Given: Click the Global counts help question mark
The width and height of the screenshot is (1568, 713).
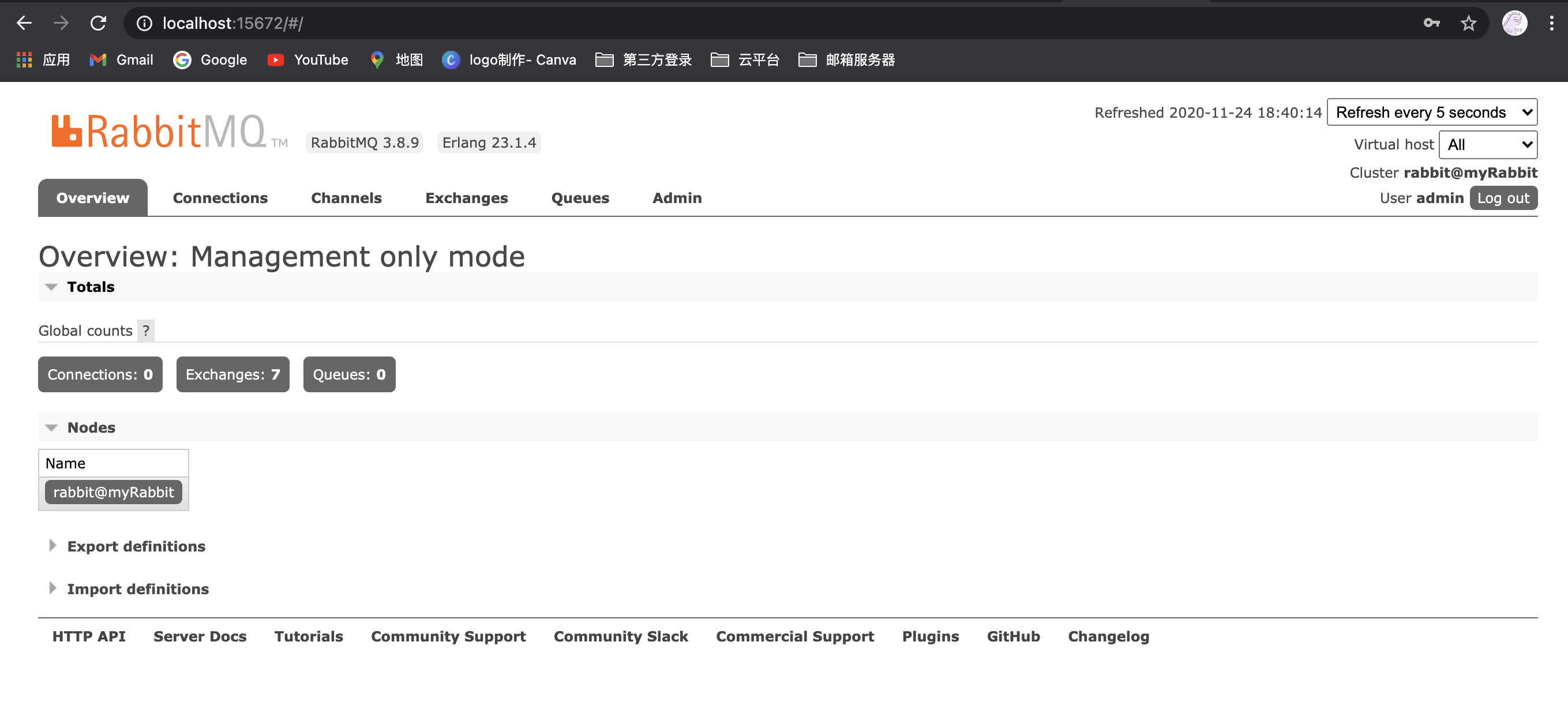Looking at the screenshot, I should 145,331.
